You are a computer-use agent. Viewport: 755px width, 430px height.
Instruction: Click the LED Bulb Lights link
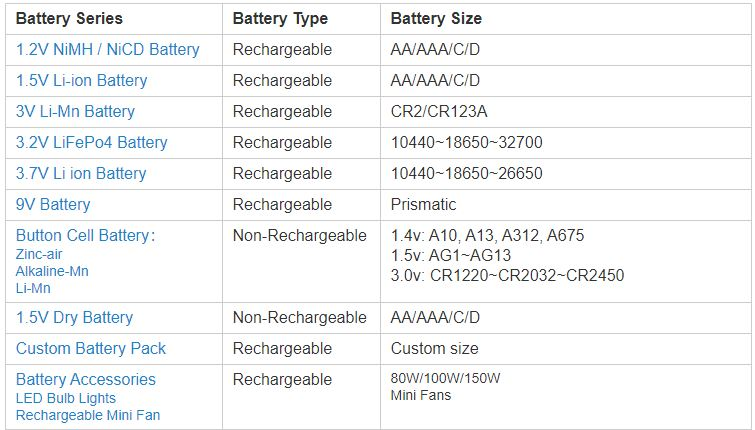(65, 398)
